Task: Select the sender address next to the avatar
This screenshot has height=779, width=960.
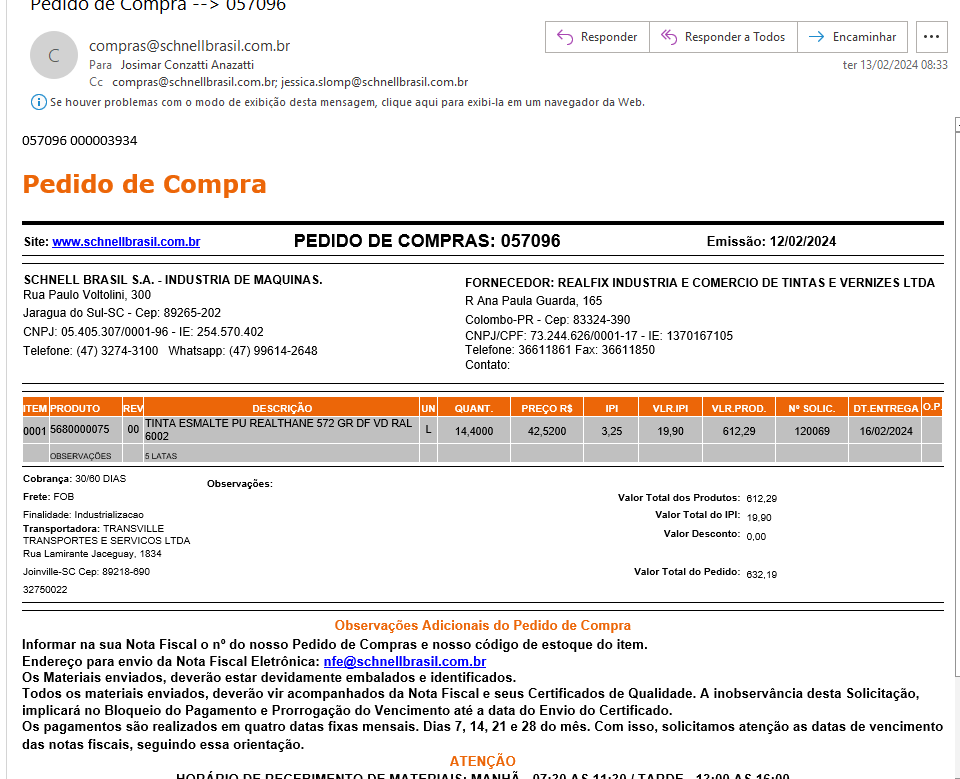Action: pyautogui.click(x=189, y=46)
